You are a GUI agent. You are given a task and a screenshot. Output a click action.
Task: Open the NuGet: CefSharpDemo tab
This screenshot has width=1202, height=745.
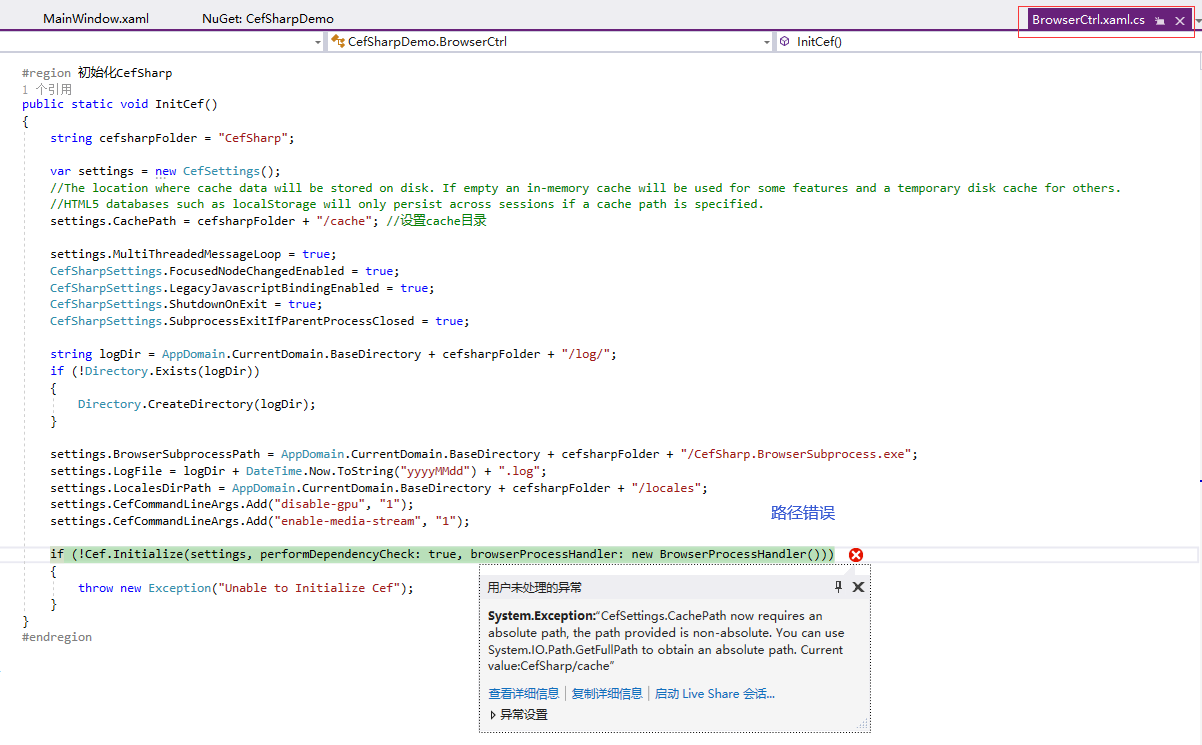[268, 19]
